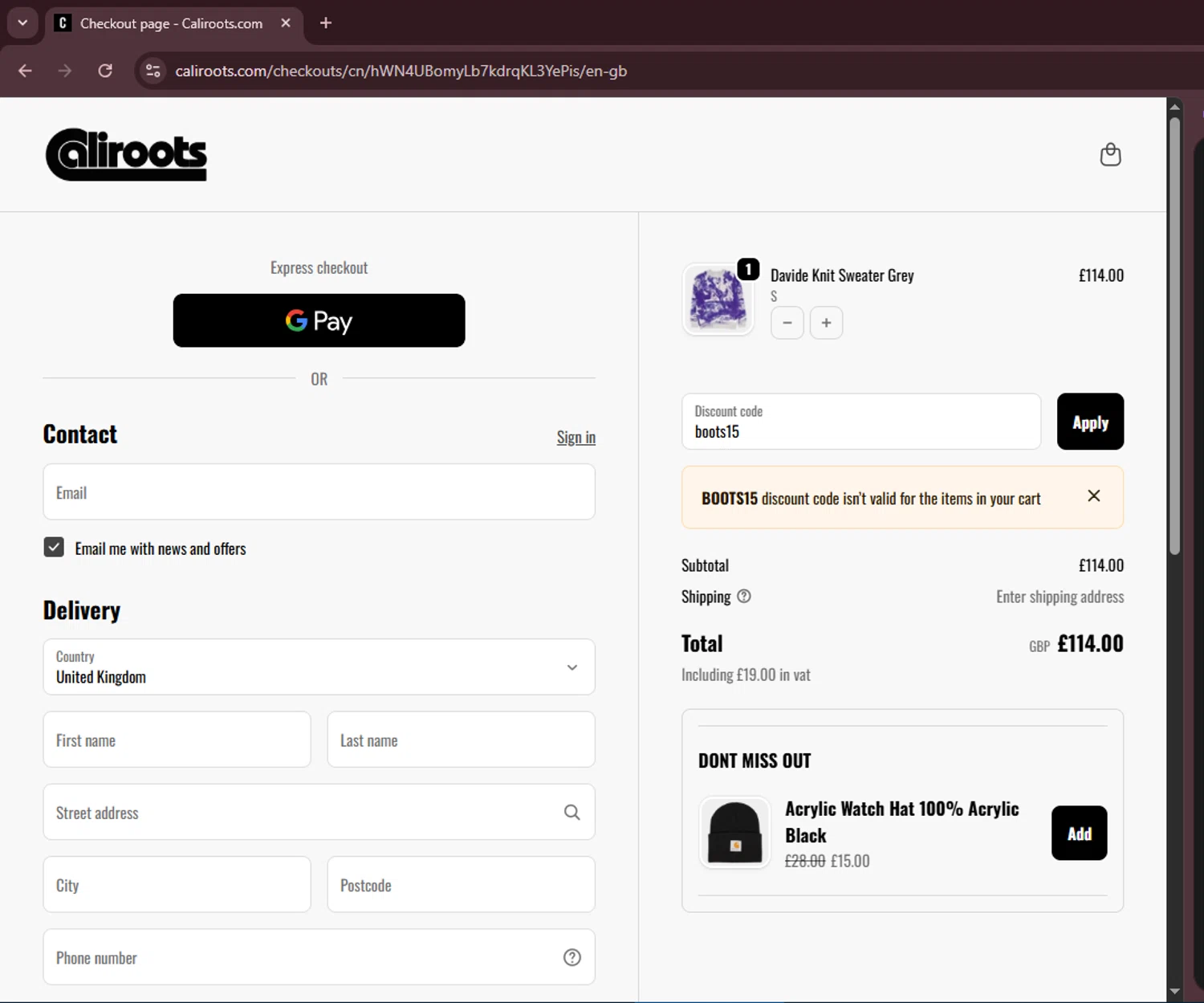
Task: Click the Davide Knit Sweater thumbnail
Action: [x=718, y=300]
